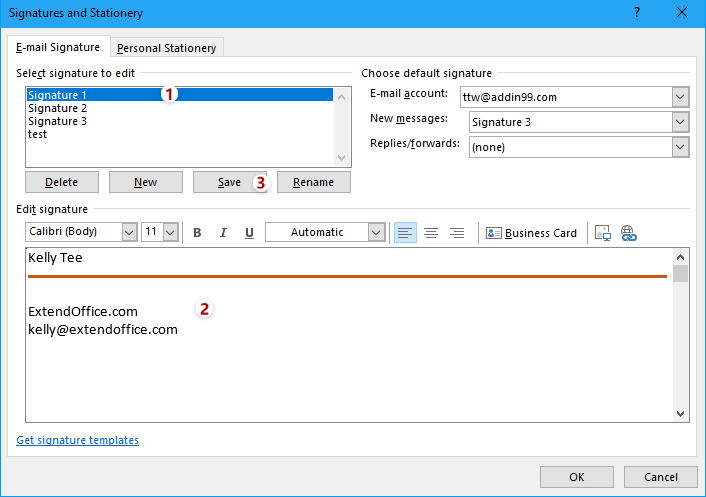Insert hyperlink icon in toolbar
This screenshot has height=497, width=706.
point(629,233)
